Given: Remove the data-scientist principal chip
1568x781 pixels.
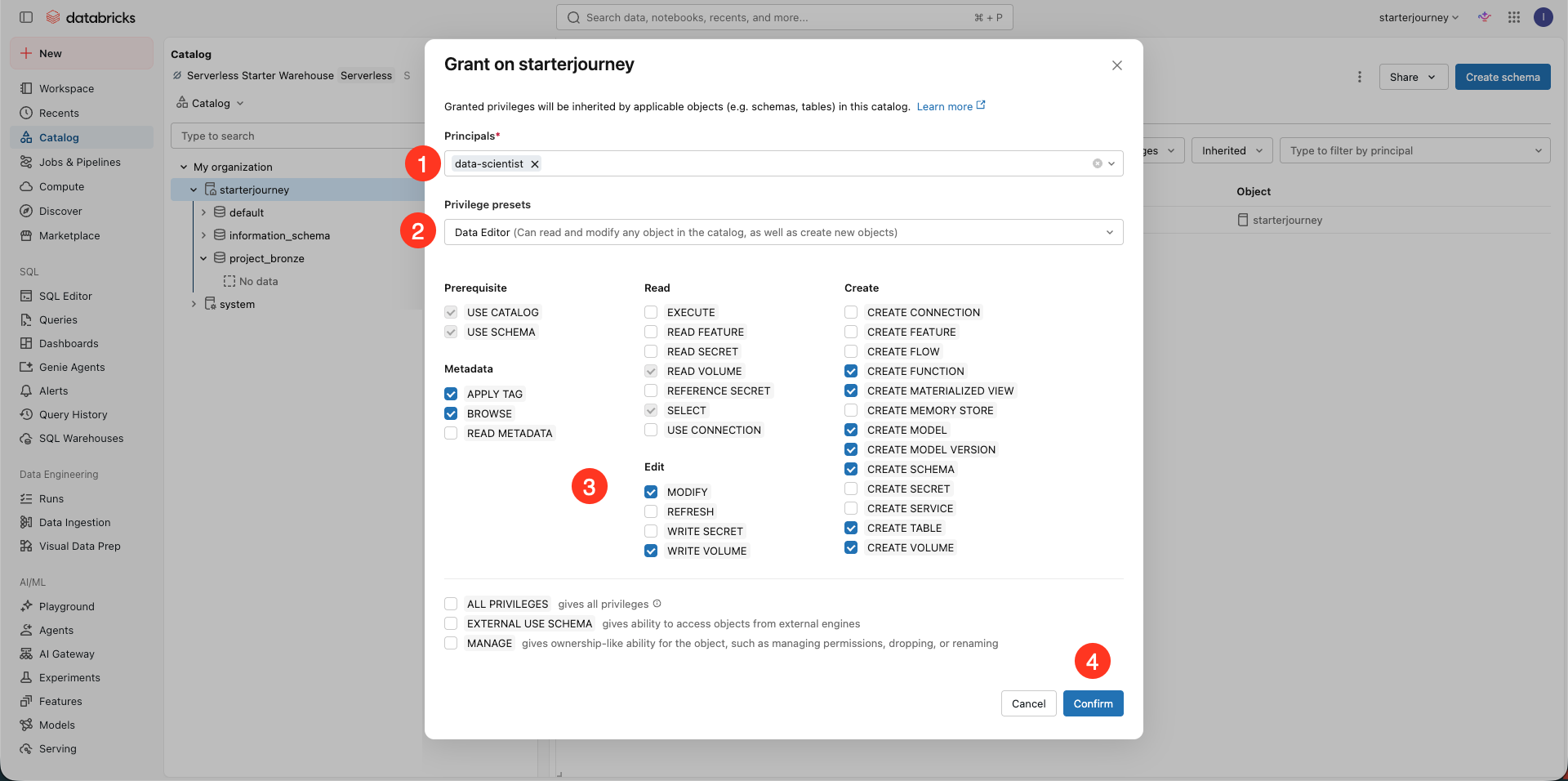Looking at the screenshot, I should coord(535,163).
